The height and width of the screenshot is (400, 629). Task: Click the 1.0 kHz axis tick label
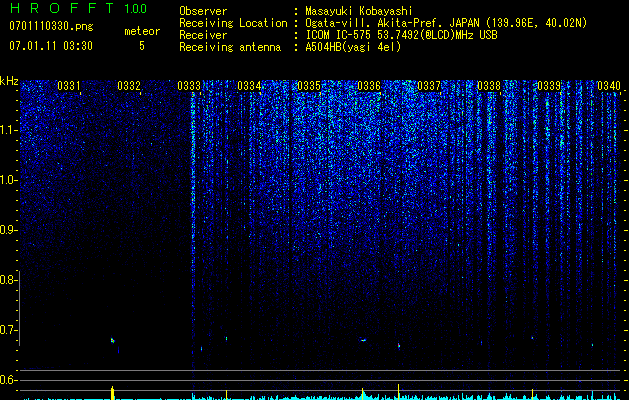(7, 180)
